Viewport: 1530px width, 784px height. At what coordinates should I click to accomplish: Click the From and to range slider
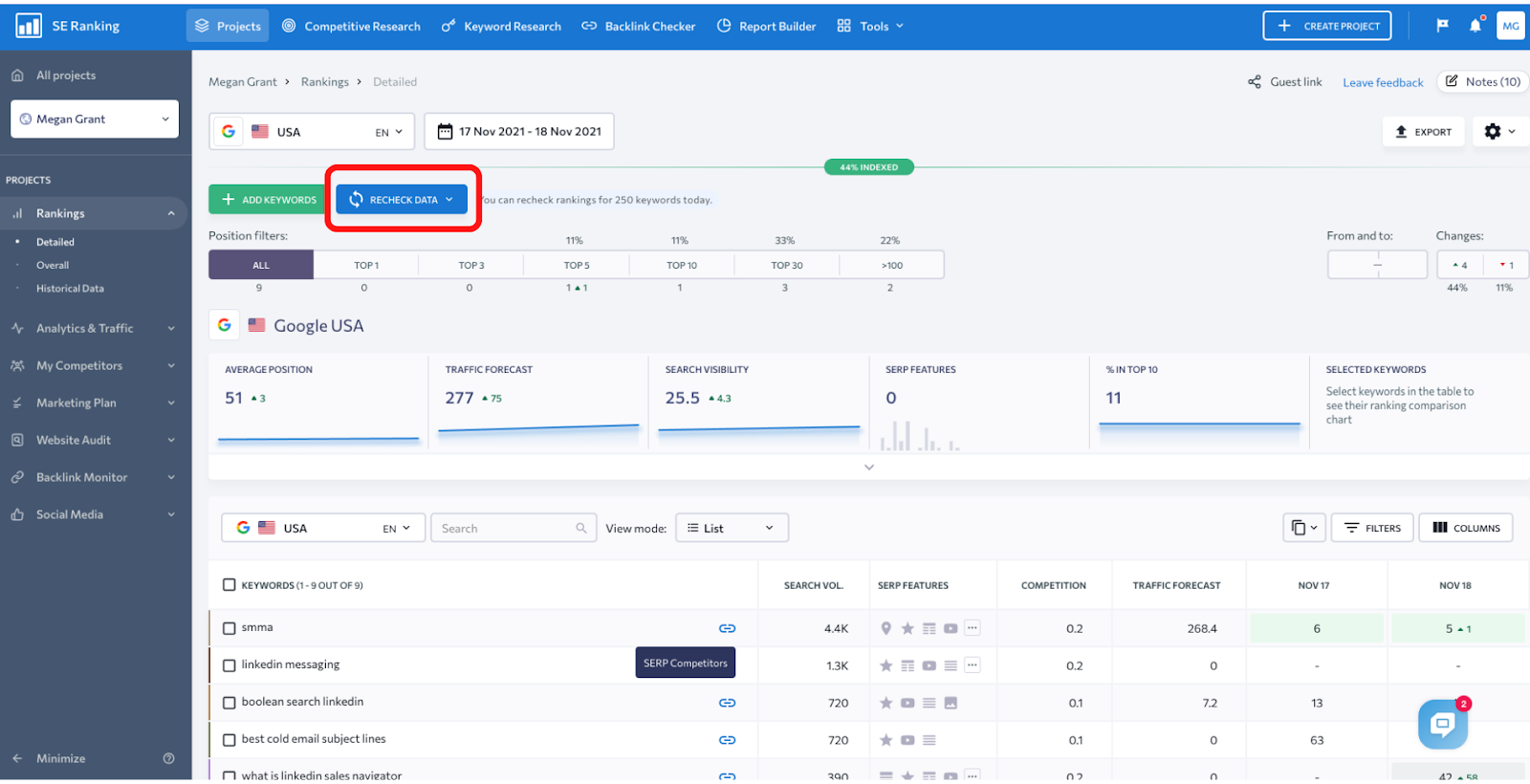tap(1377, 265)
